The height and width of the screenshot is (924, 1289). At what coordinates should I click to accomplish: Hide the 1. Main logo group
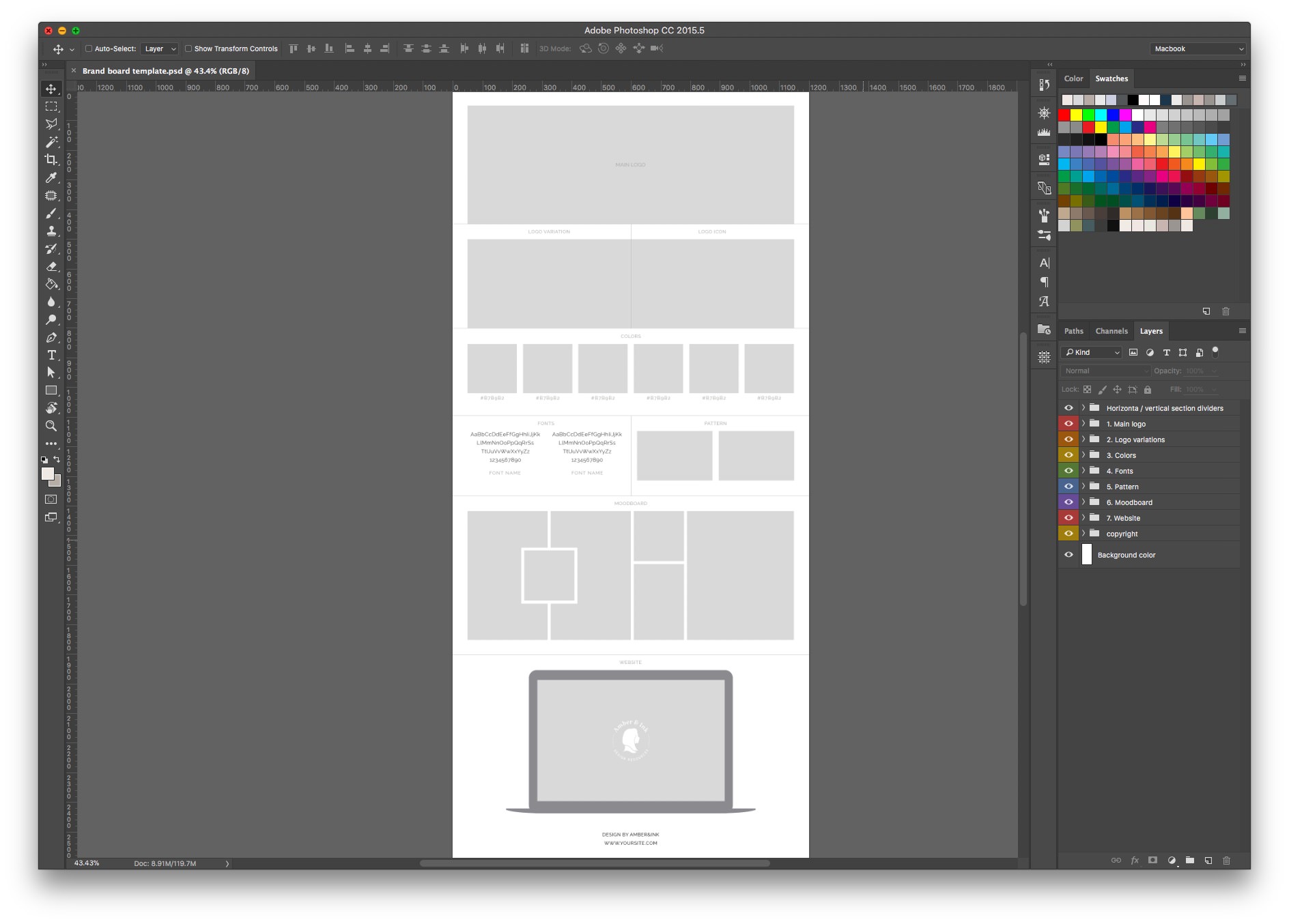pyautogui.click(x=1068, y=424)
